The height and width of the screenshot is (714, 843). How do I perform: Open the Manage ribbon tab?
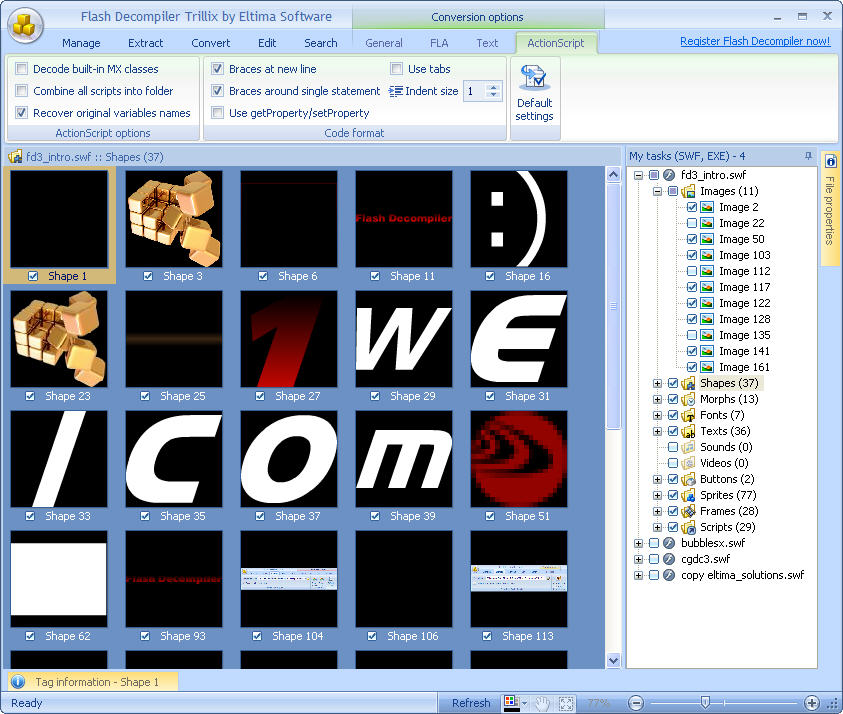pyautogui.click(x=81, y=43)
